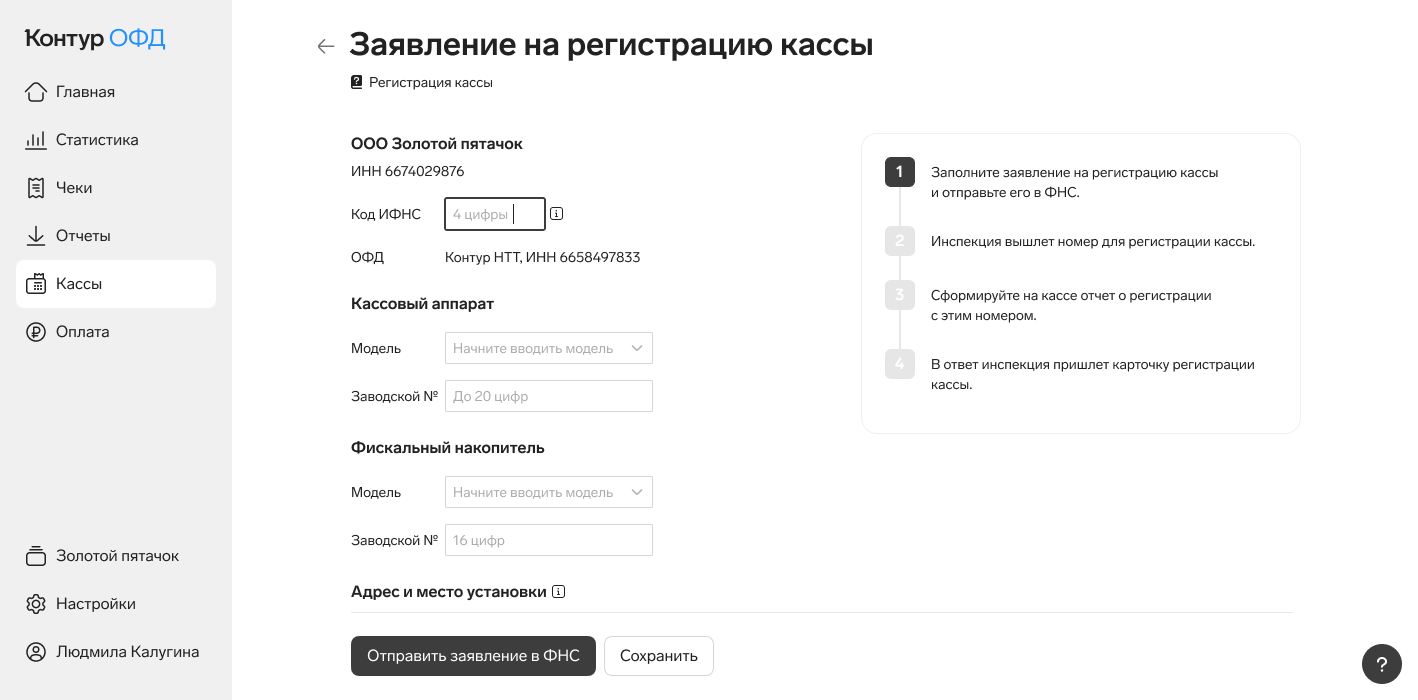This screenshot has height=700, width=1418.
Task: Click the Сохранить button
Action: 658,656
